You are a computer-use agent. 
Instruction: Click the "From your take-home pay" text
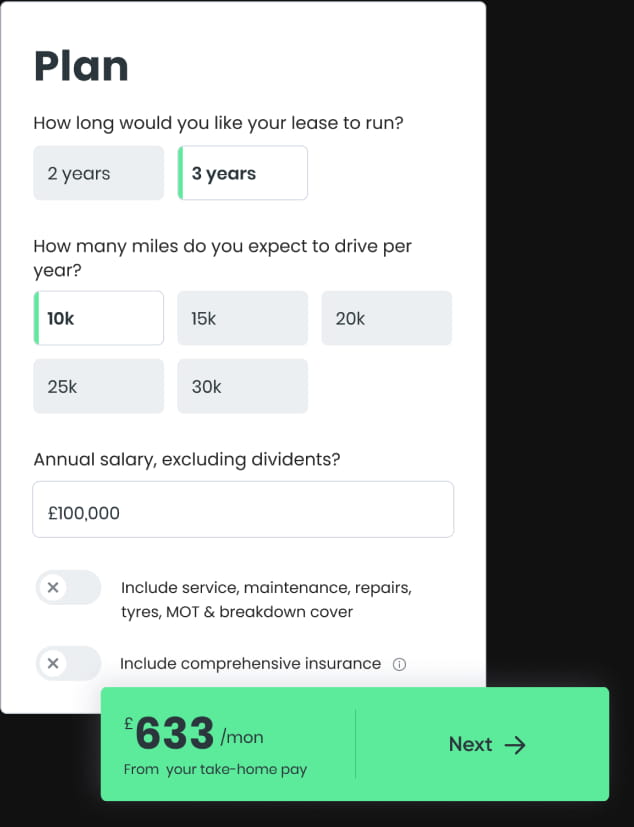(215, 770)
